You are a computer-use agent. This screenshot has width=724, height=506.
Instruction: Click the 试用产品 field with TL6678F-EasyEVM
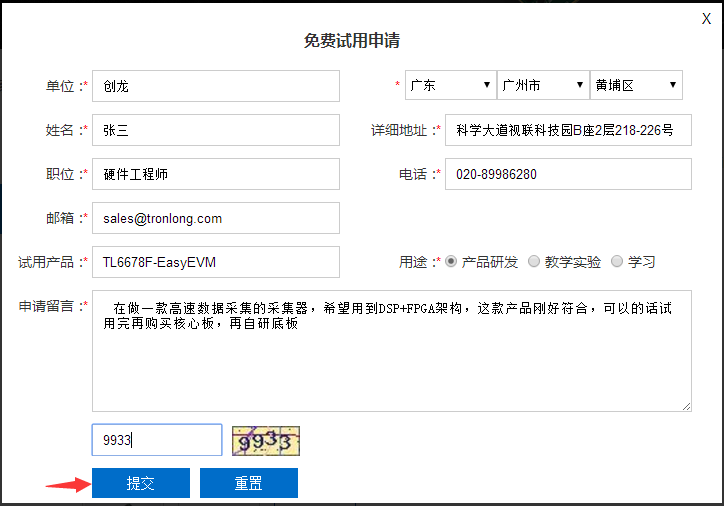coord(216,262)
